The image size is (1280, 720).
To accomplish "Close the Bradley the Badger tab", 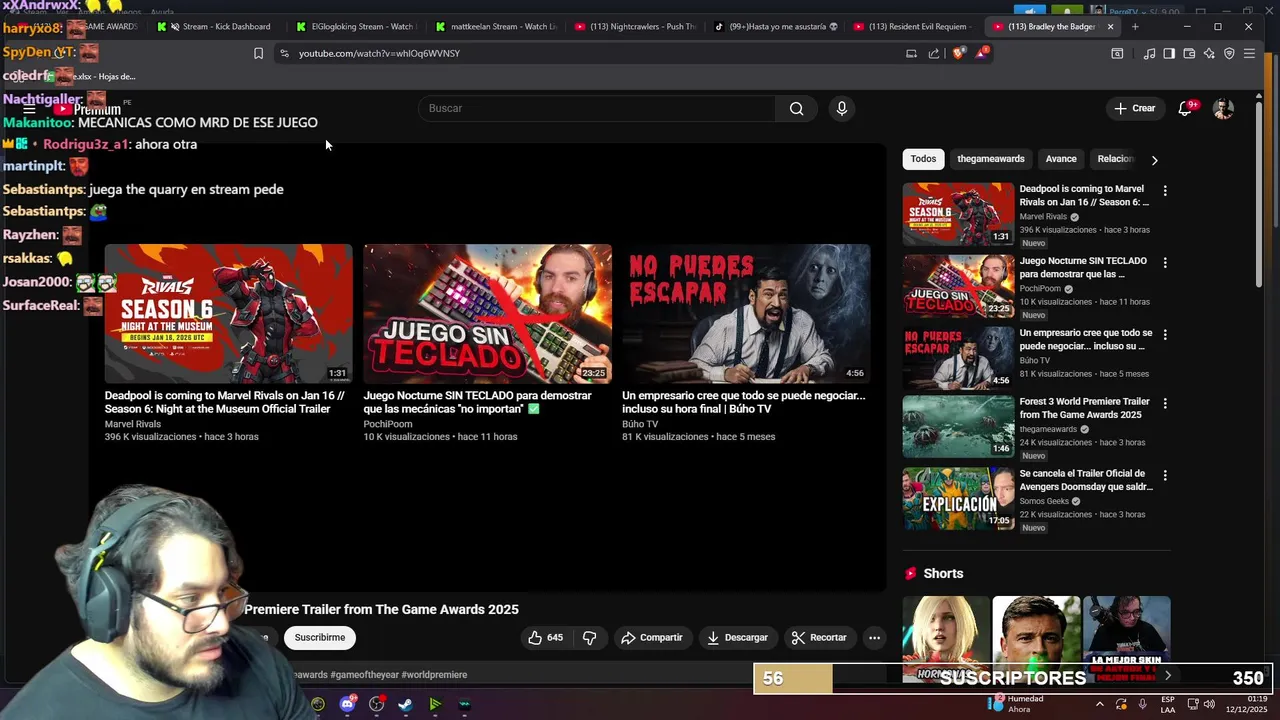I will click(x=1110, y=26).
